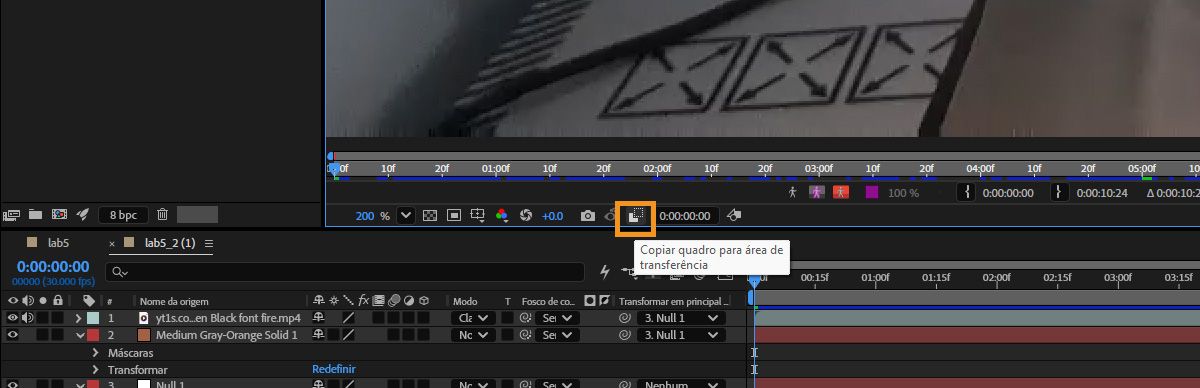Screen dimensions: 1200x388
Task: Click preview time 0:00:00:00 field in viewer
Action: coord(685,216)
